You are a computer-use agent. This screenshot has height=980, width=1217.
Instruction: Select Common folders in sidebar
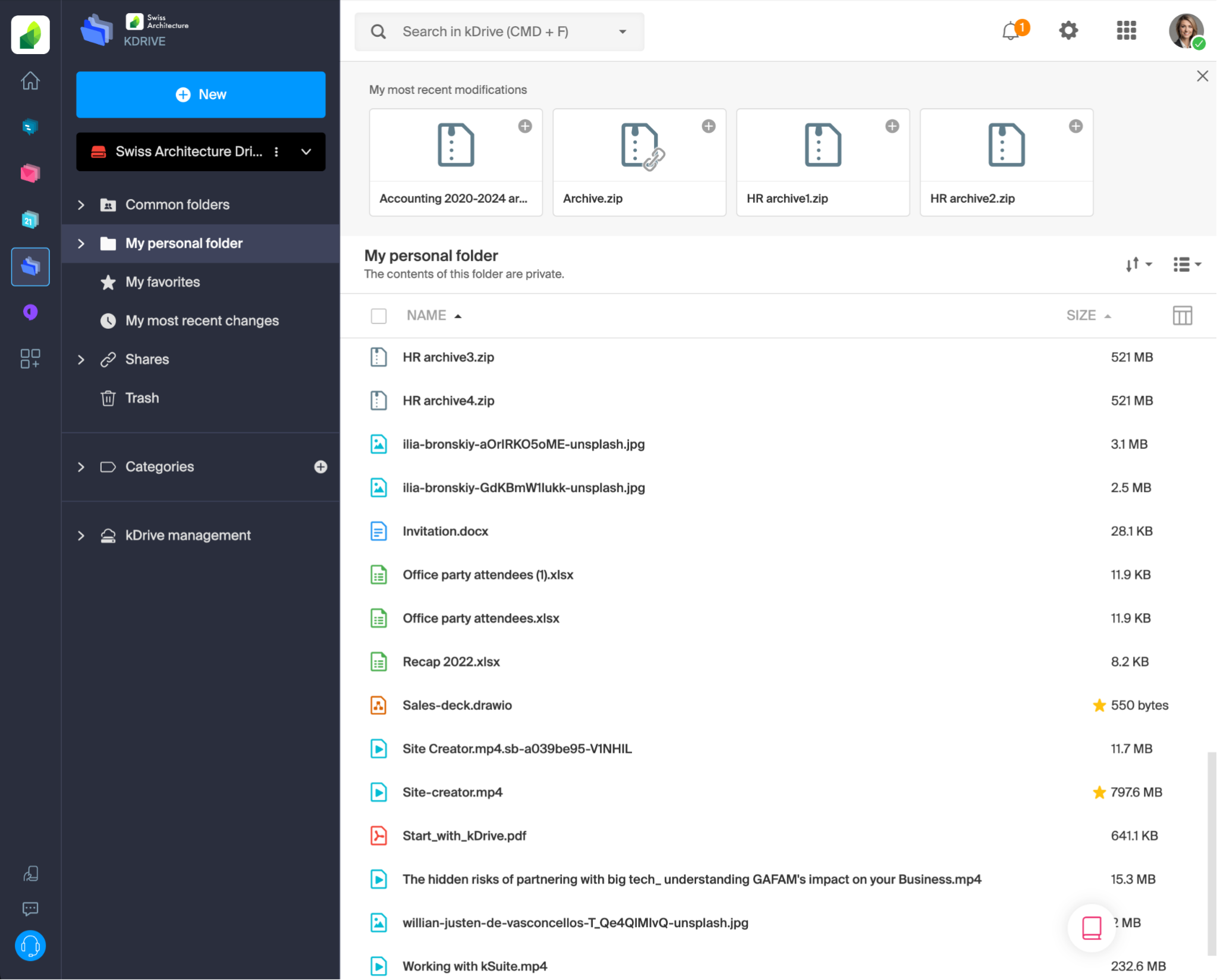(177, 205)
